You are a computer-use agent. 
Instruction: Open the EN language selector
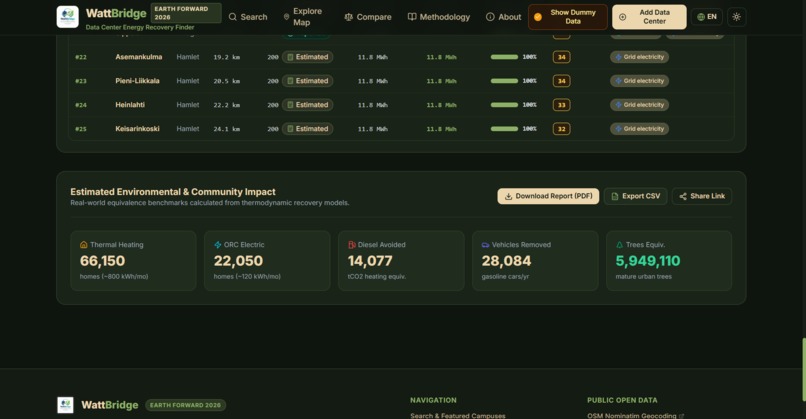click(x=707, y=17)
